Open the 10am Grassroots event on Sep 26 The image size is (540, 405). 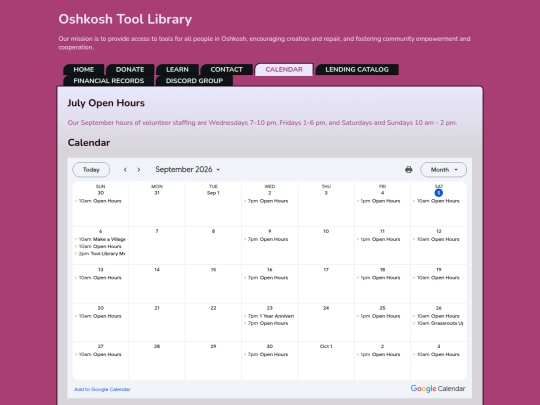coord(438,323)
